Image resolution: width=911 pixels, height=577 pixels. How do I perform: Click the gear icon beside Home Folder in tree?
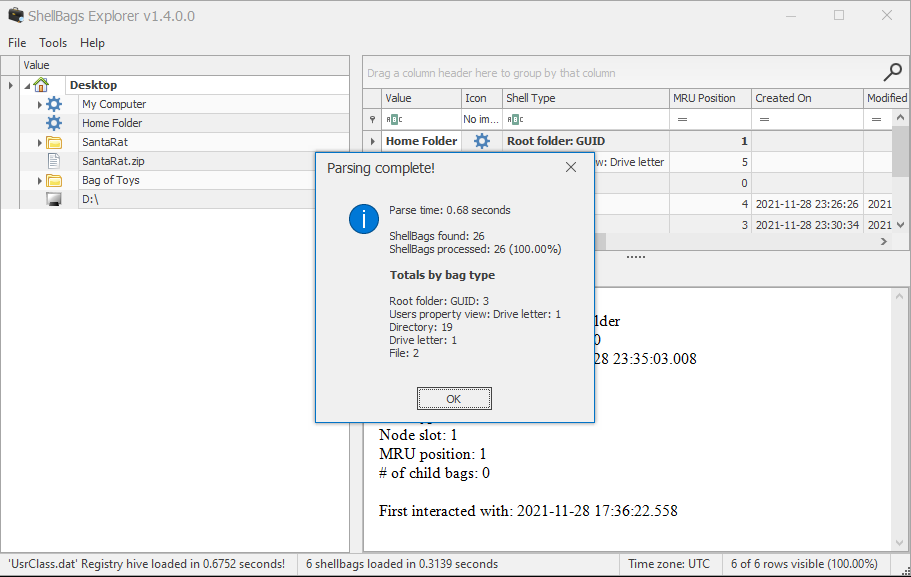[54, 123]
